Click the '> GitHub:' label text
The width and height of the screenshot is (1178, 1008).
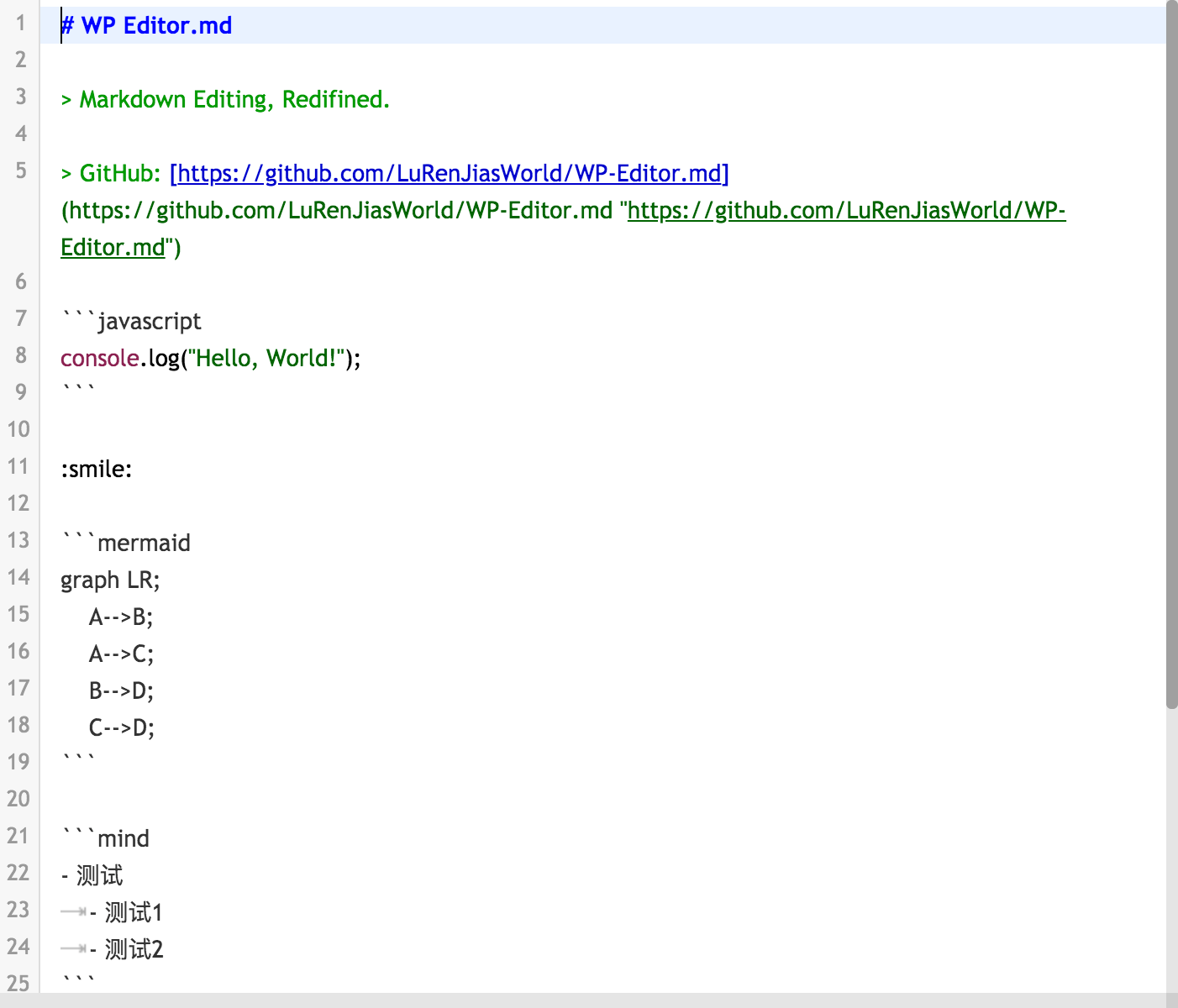[x=110, y=173]
